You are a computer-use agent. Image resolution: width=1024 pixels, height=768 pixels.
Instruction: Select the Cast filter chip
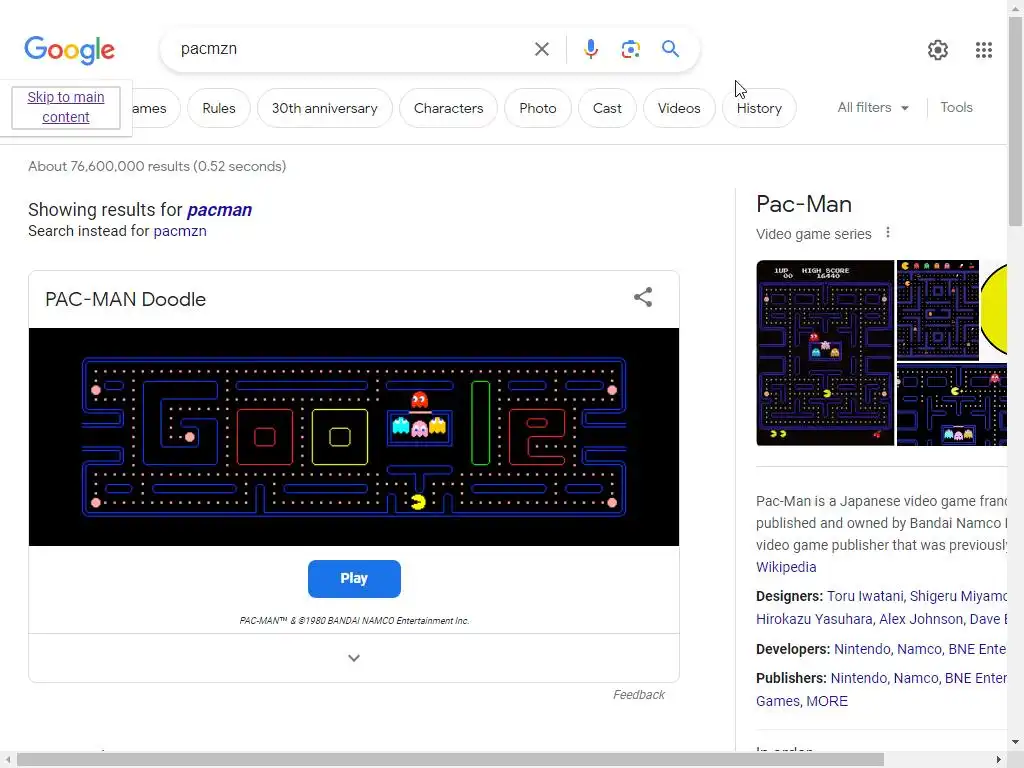(x=607, y=108)
